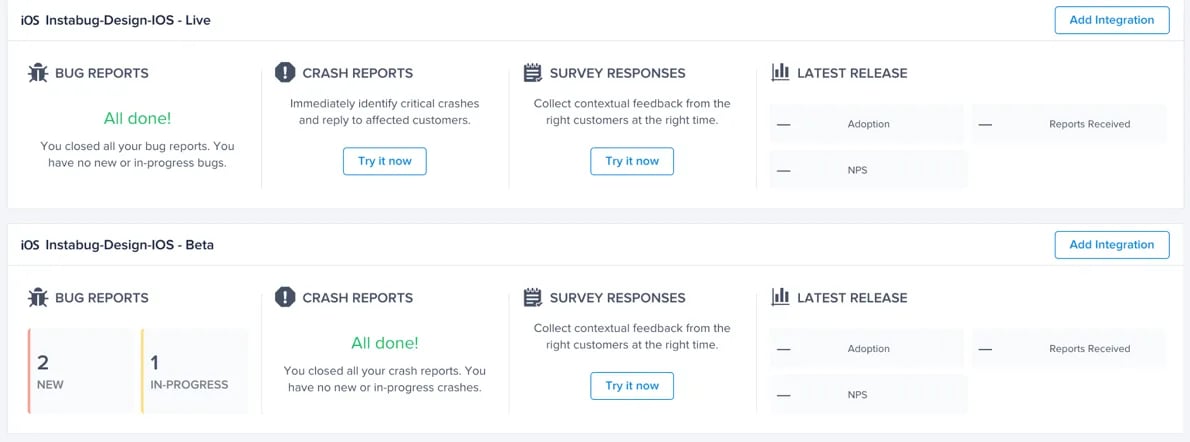Try survey responses now in Live app
Image resolution: width=1190 pixels, height=442 pixels.
[x=632, y=161]
